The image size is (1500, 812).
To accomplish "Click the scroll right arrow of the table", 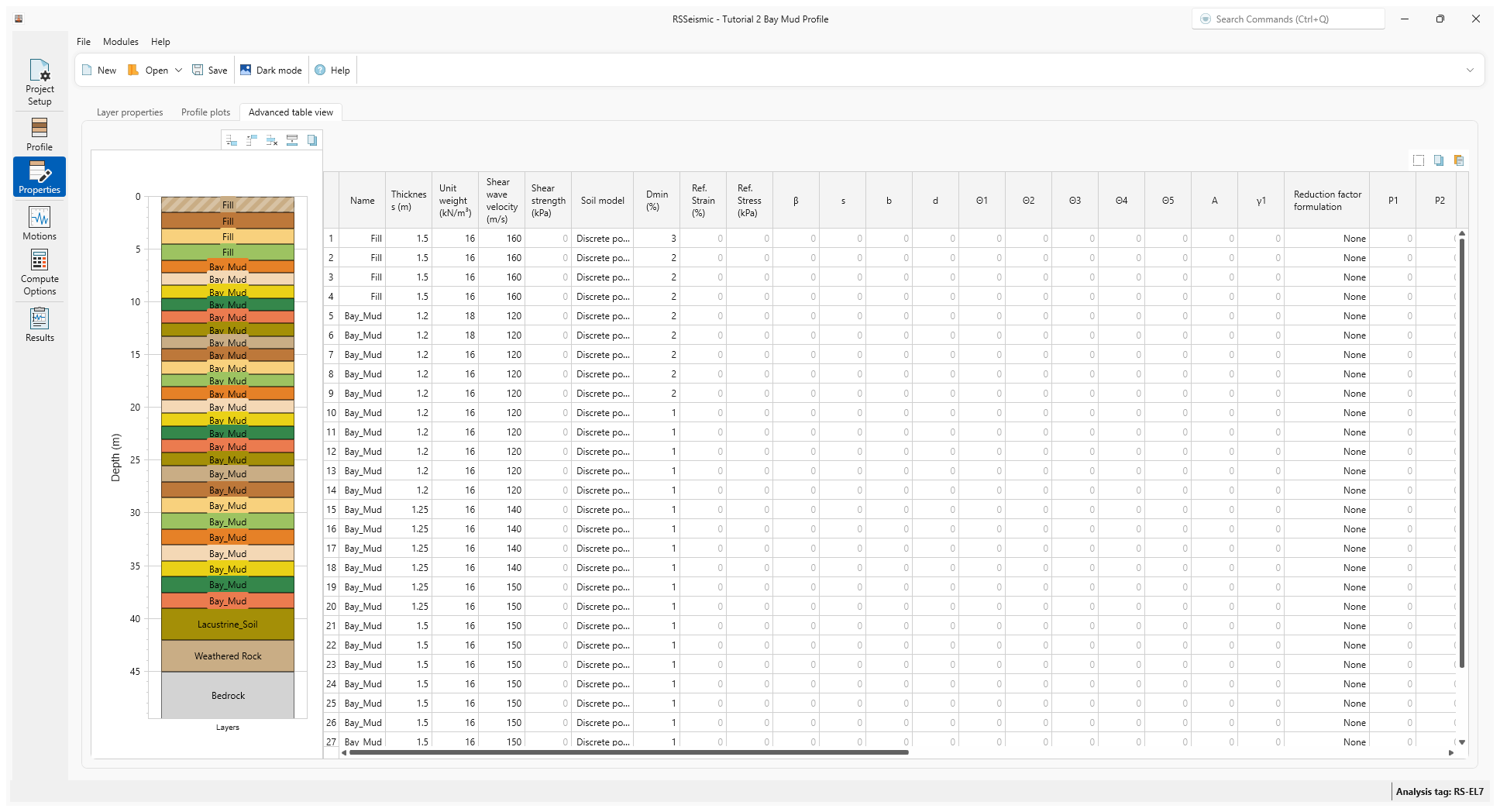I will coord(1451,752).
